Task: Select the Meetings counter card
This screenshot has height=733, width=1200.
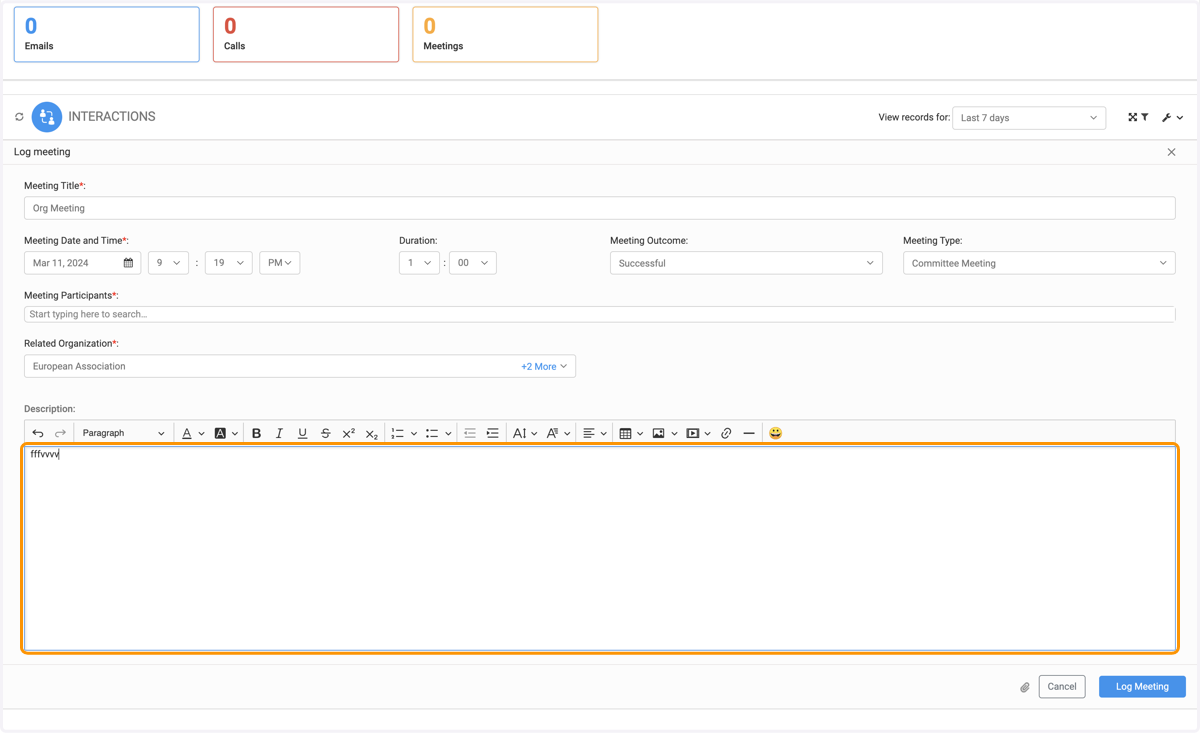Action: (505, 34)
